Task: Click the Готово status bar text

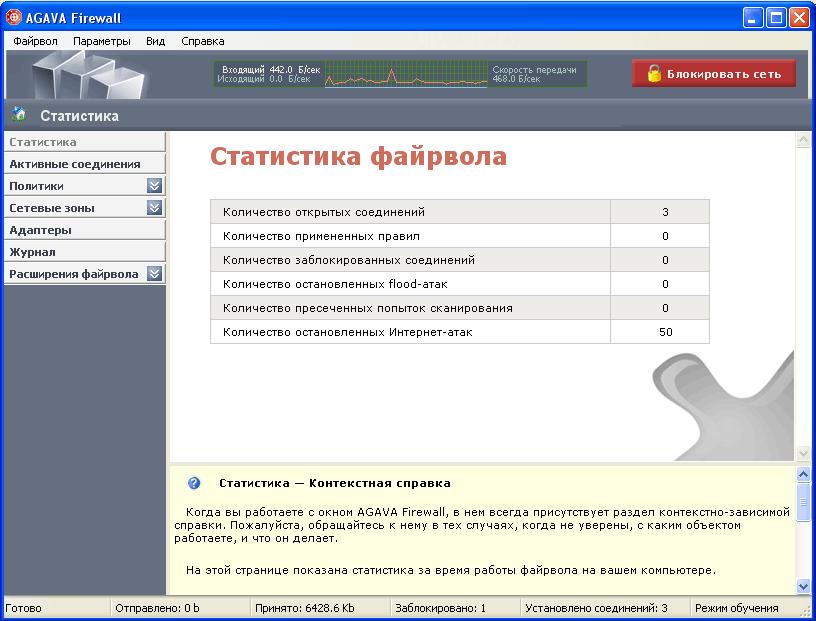Action: [23, 608]
